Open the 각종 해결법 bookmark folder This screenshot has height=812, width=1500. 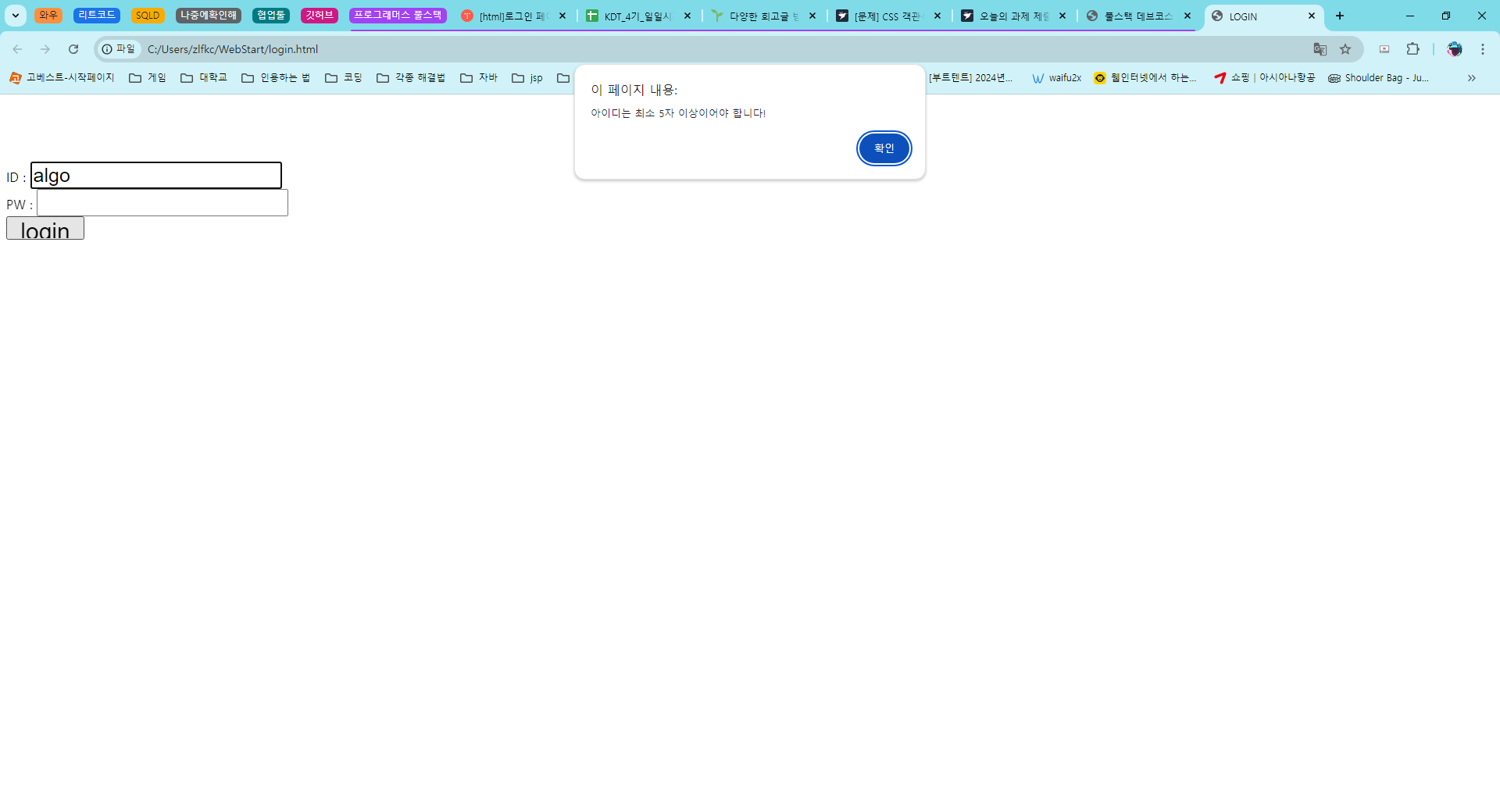coord(411,78)
